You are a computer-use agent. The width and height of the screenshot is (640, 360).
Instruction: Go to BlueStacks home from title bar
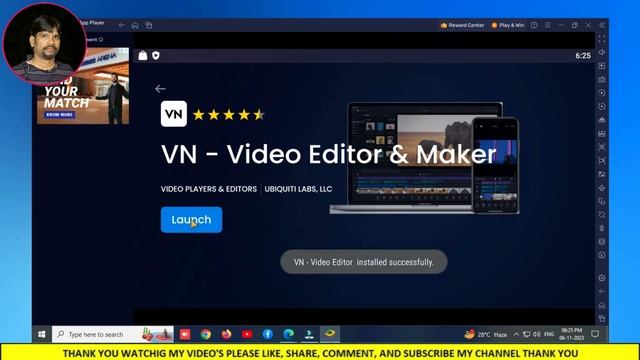[135, 25]
